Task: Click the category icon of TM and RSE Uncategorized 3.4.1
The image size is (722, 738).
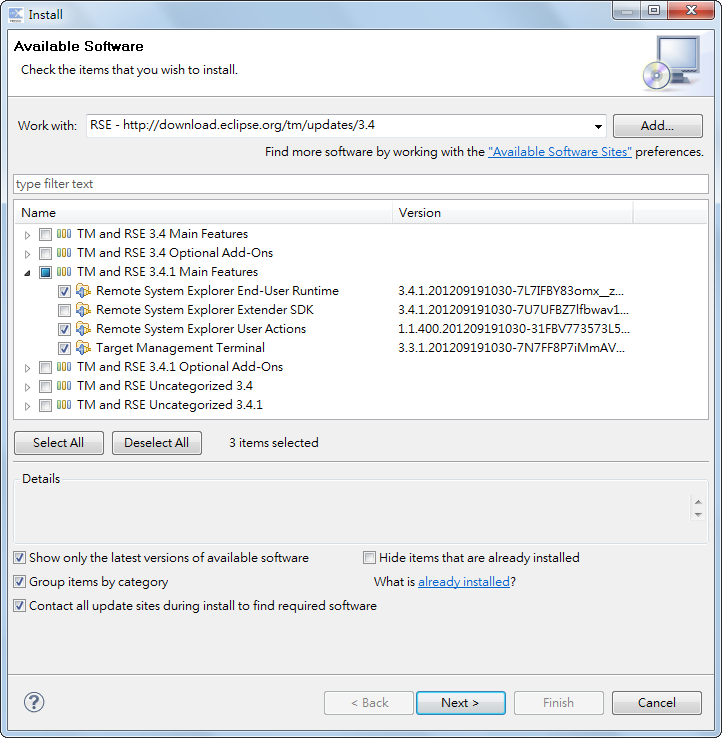Action: pos(64,405)
